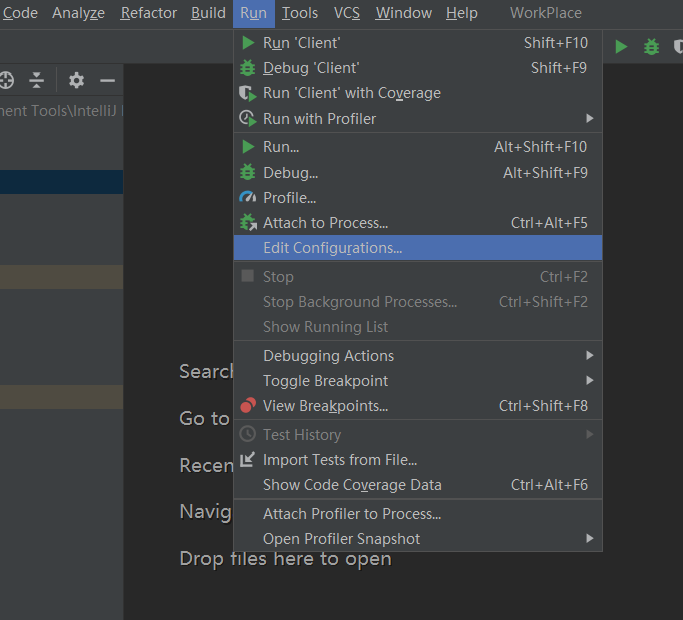Click the import arrow icon beside Import Tests

click(247, 460)
